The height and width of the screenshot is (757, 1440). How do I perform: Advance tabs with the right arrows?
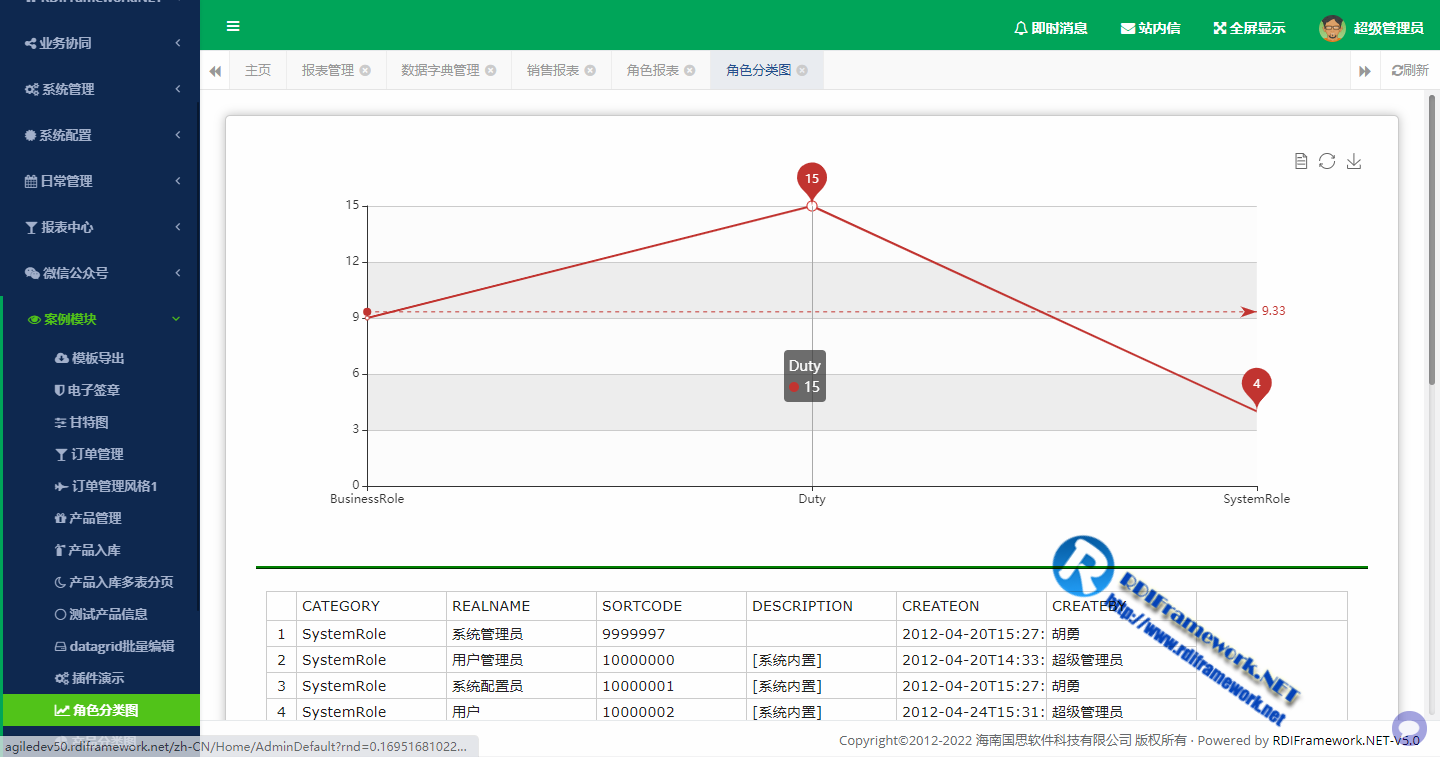(1364, 71)
